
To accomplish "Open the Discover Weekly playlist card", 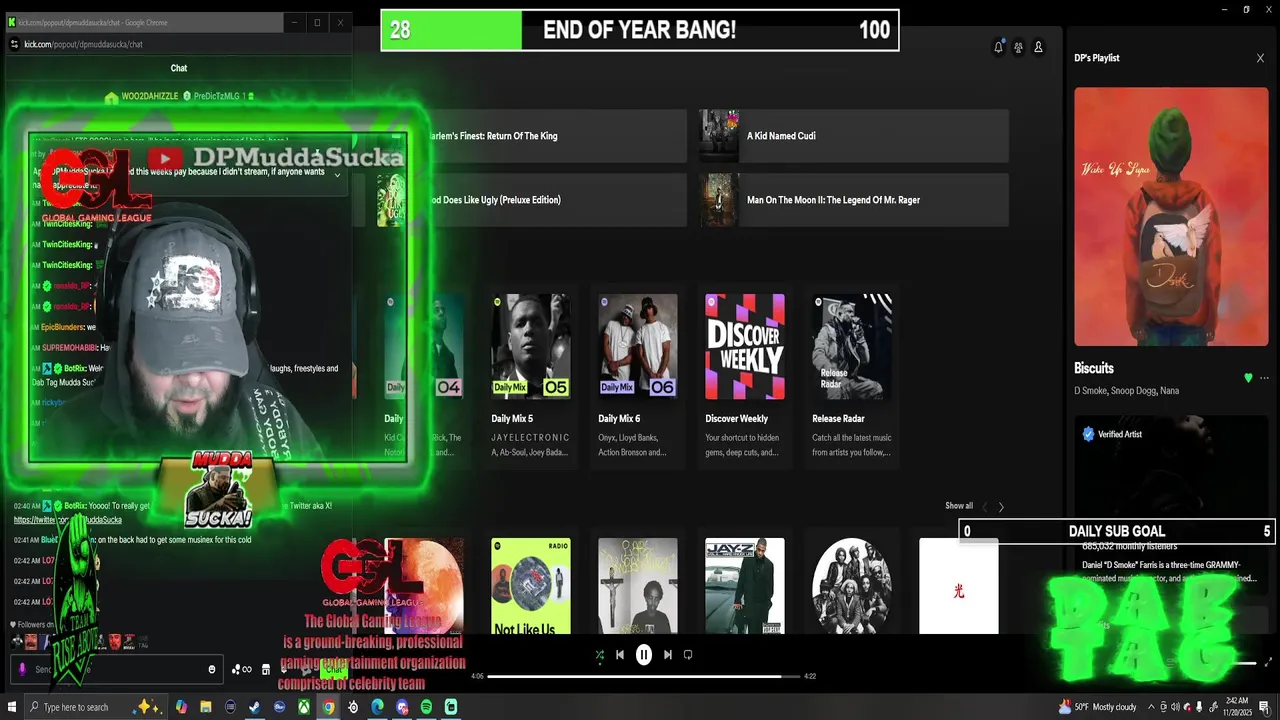I will 745,377.
